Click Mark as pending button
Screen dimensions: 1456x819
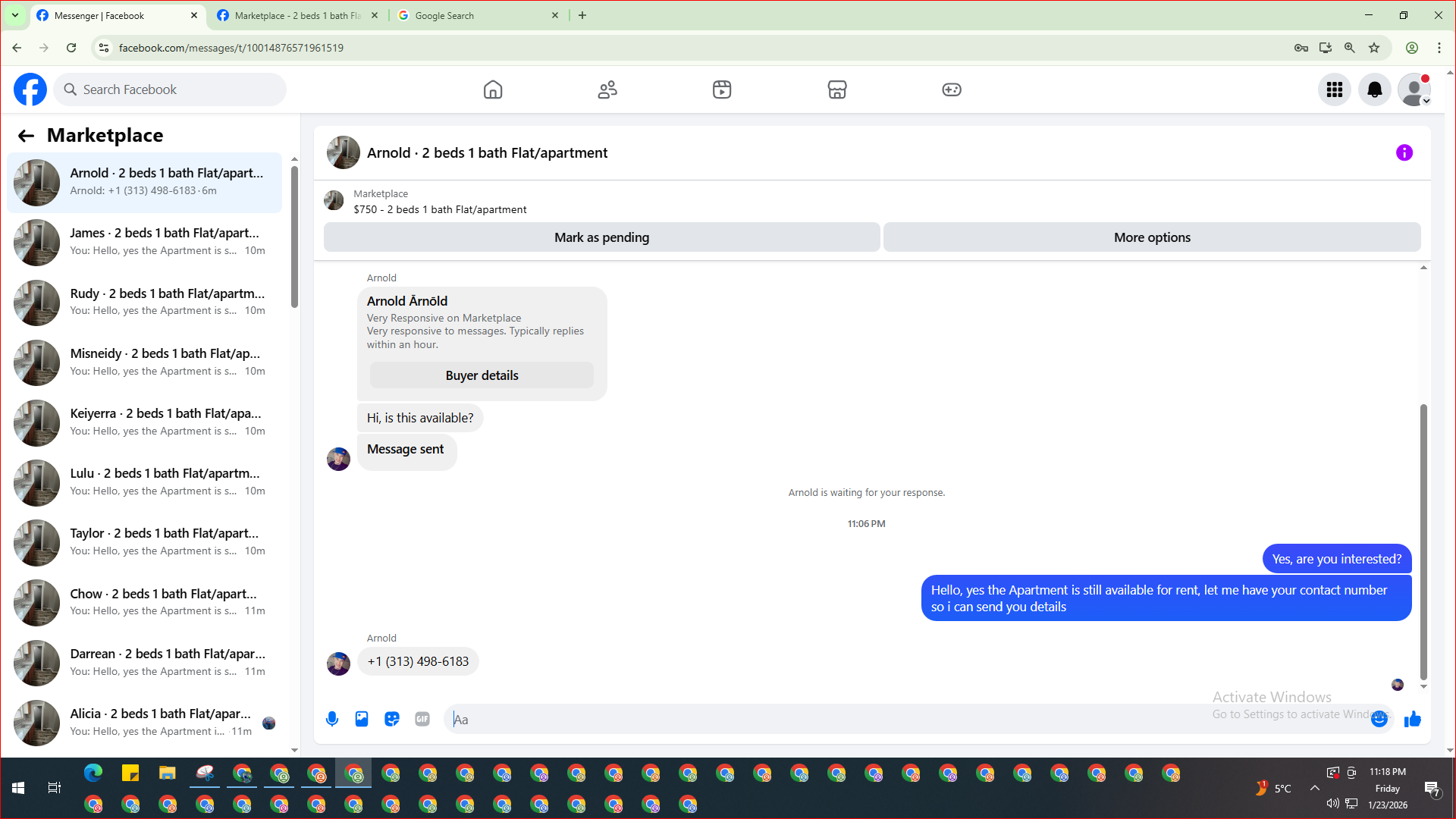pyautogui.click(x=601, y=237)
